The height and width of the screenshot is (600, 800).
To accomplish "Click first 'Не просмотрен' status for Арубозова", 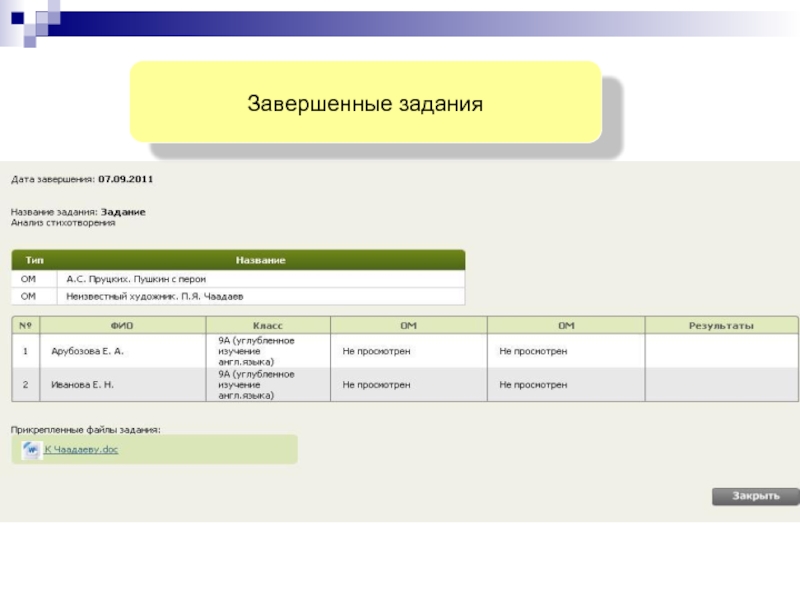I will coord(376,351).
